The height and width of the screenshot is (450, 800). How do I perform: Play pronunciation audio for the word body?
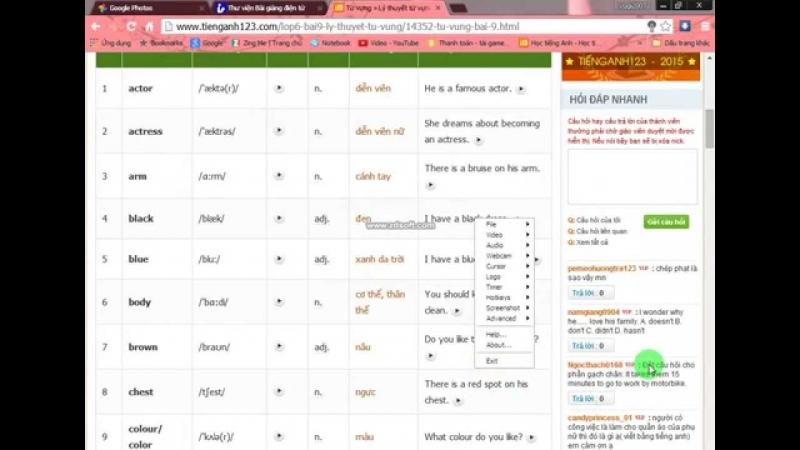point(279,302)
